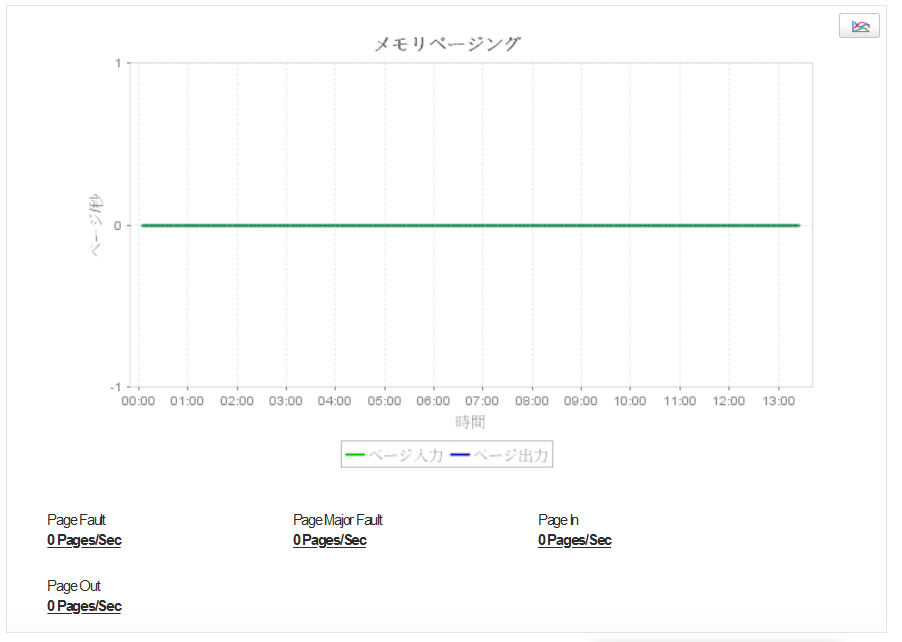The height and width of the screenshot is (642, 902).
Task: Click the Page In heading label
Action: coord(557,519)
